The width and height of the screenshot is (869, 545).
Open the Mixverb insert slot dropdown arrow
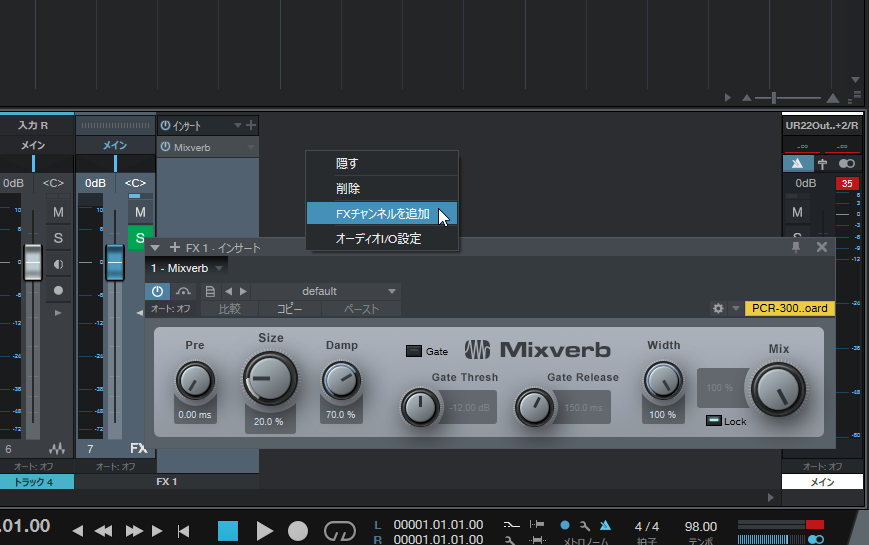tap(251, 147)
